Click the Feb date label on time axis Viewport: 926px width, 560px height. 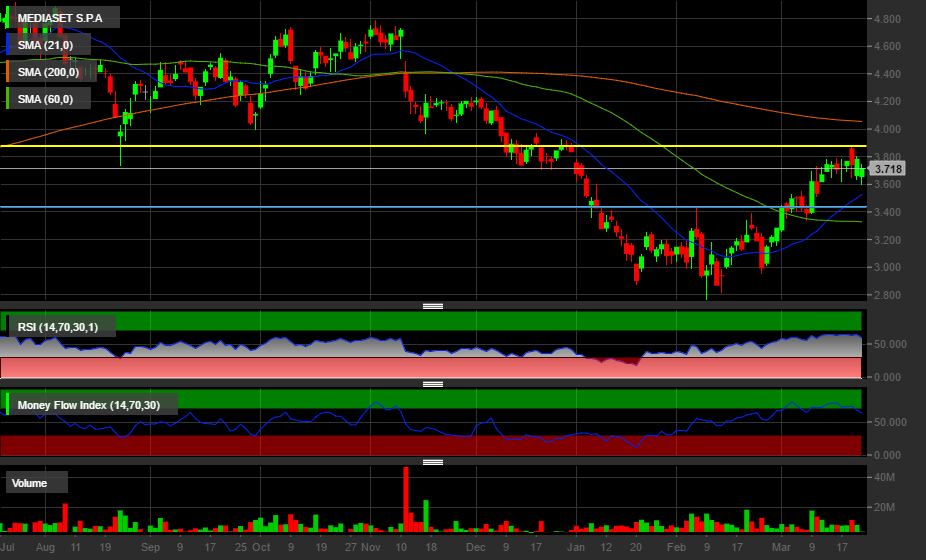[x=676, y=547]
